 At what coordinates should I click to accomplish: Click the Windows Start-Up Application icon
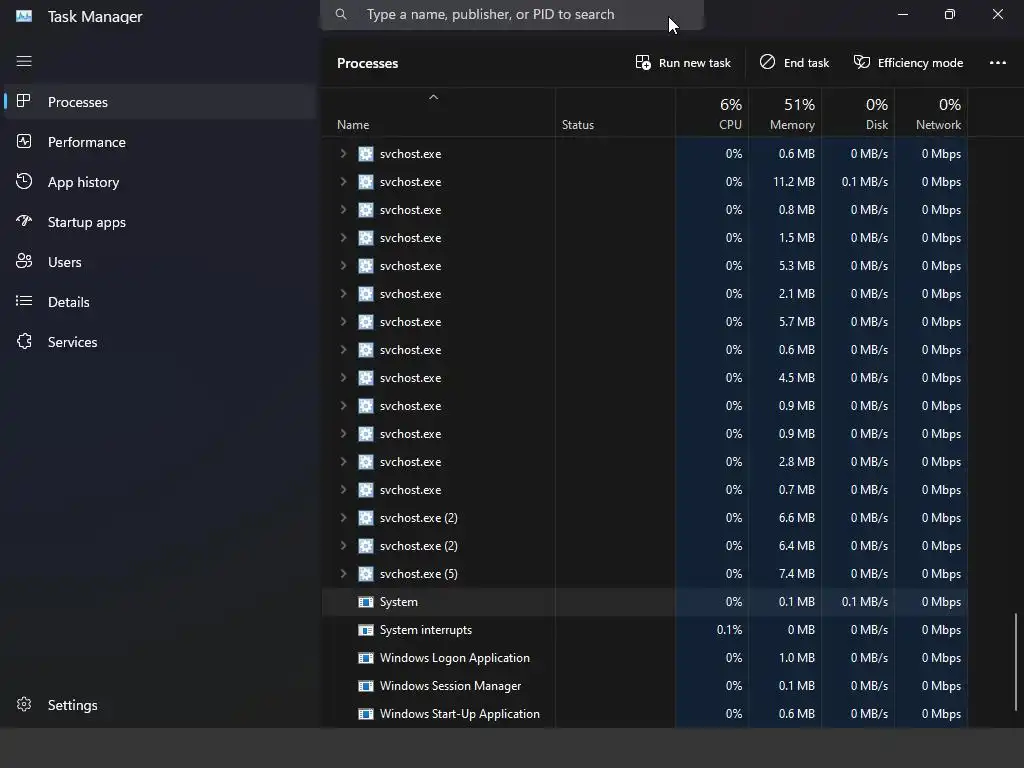[x=366, y=714]
